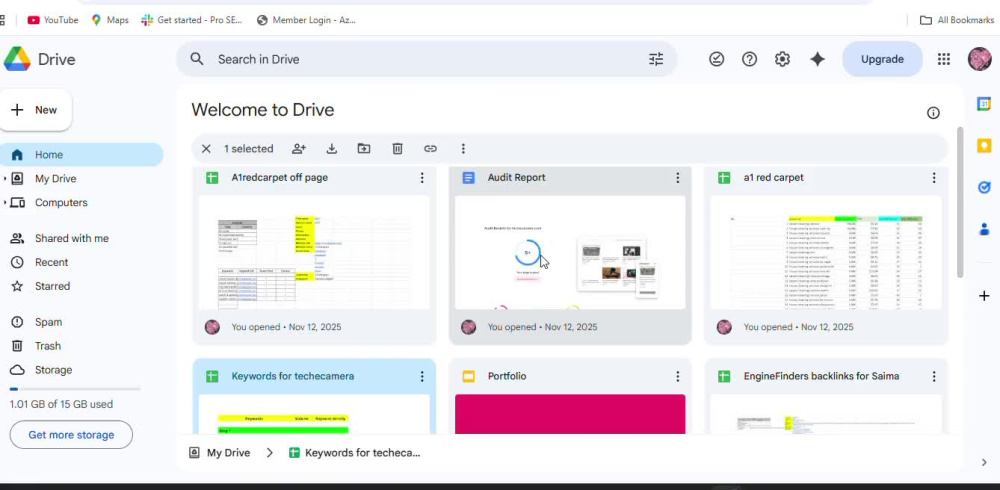This screenshot has width=1000, height=490.
Task: Click My Drive in the breadcrumb
Action: [220, 453]
